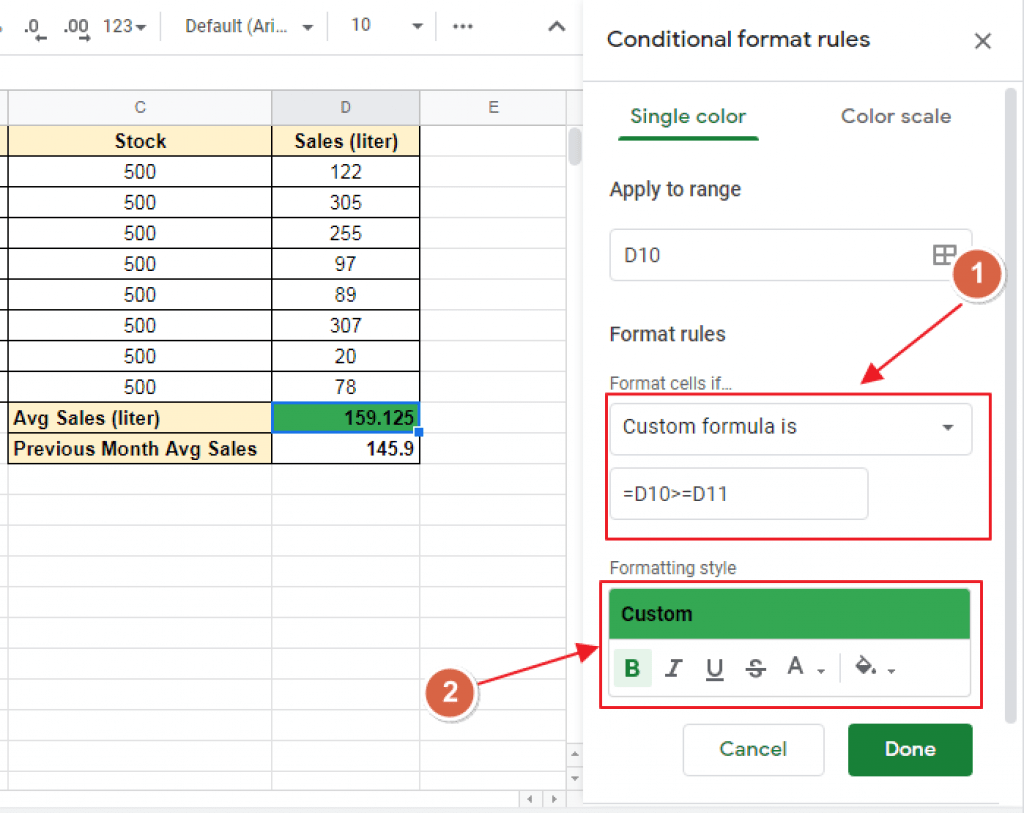Click the more toolbar options ellipsis
Screen dimensions: 1024x813
(462, 27)
